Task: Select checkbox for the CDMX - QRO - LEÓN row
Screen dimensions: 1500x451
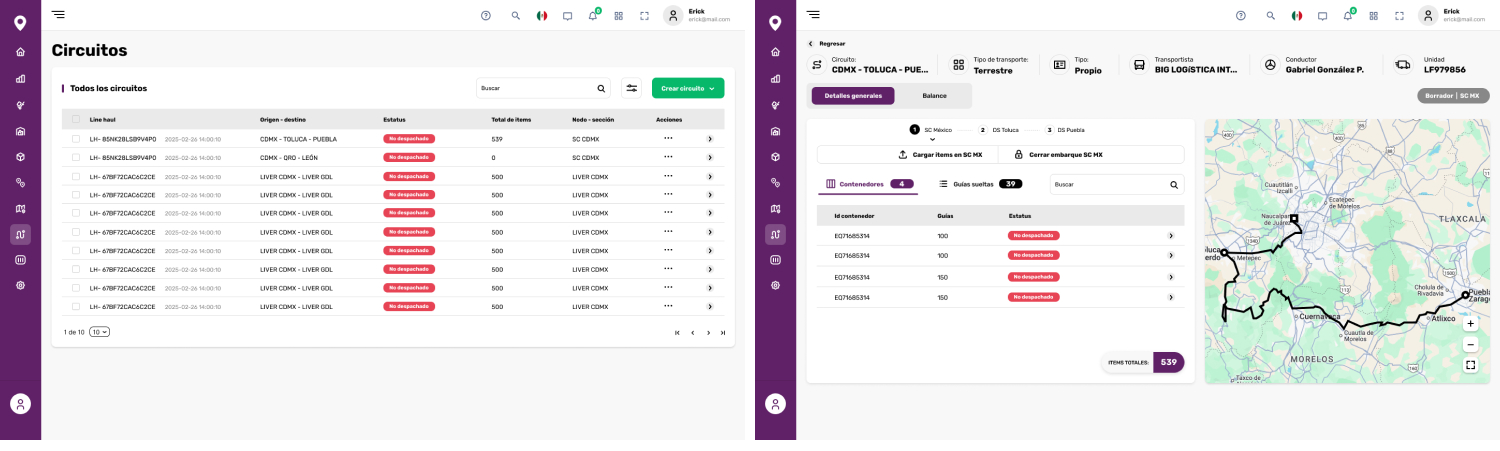Action: click(76, 158)
